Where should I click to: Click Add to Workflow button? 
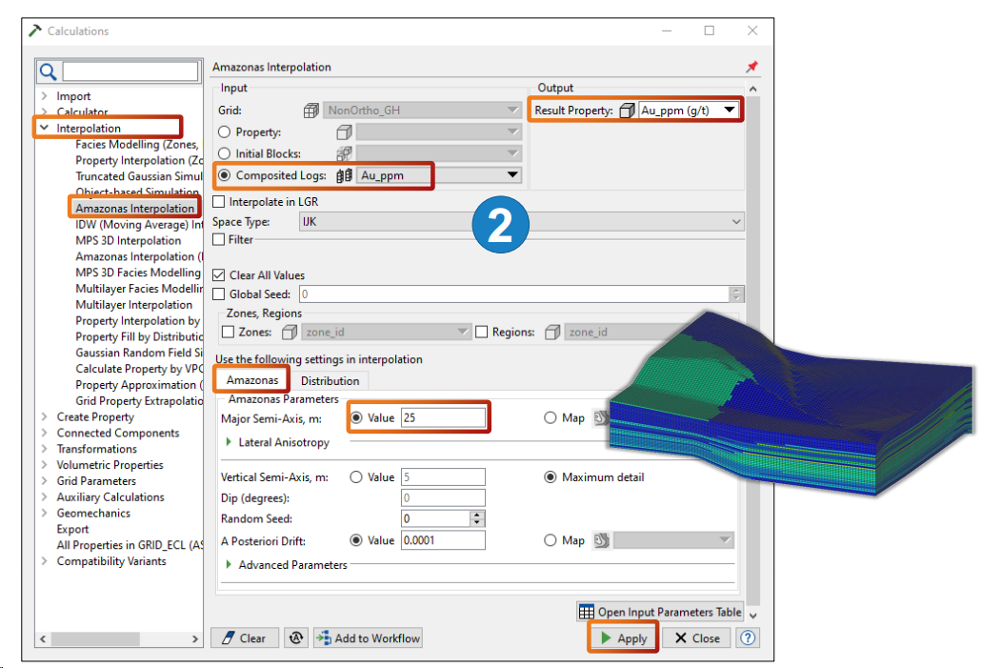368,638
